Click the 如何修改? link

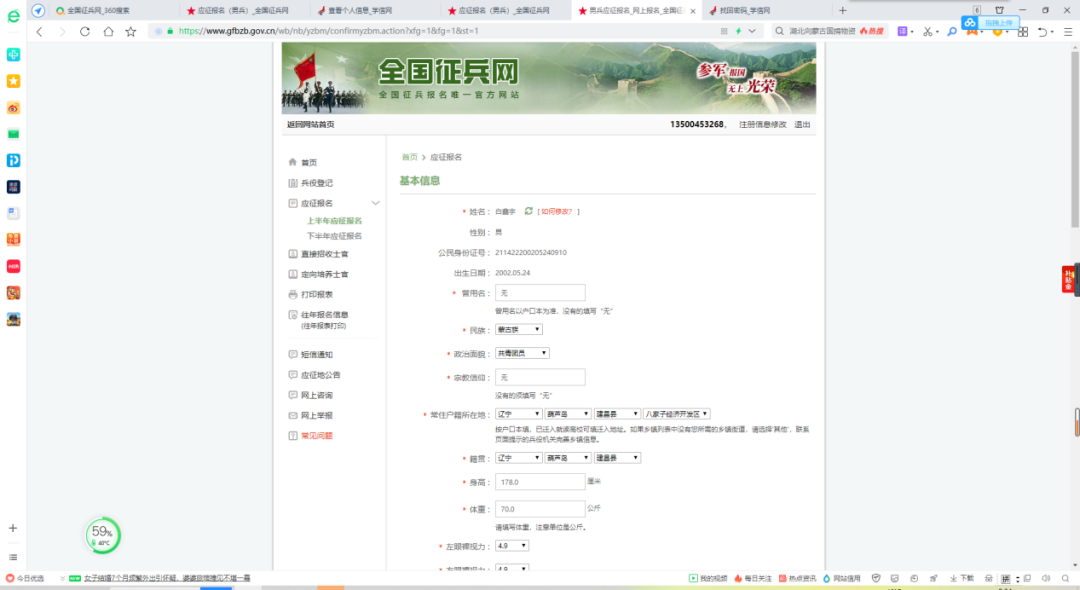[558, 212]
